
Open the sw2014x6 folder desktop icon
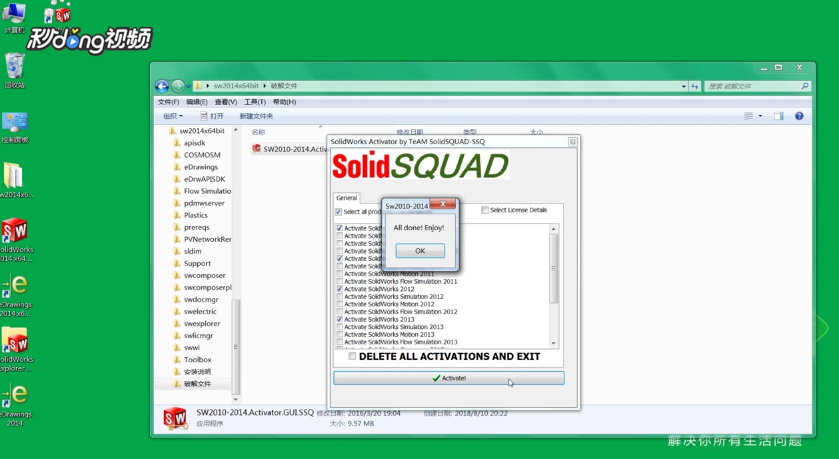point(14,180)
